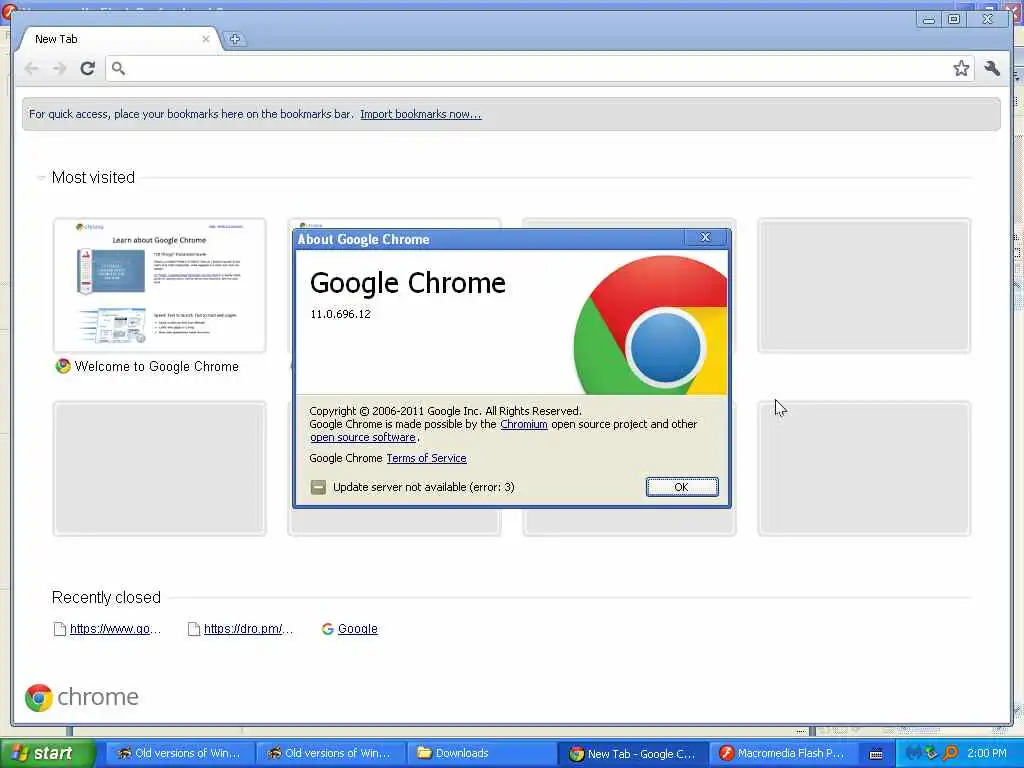This screenshot has width=1024, height=768.
Task: Click the update status icon
Action: click(x=318, y=487)
